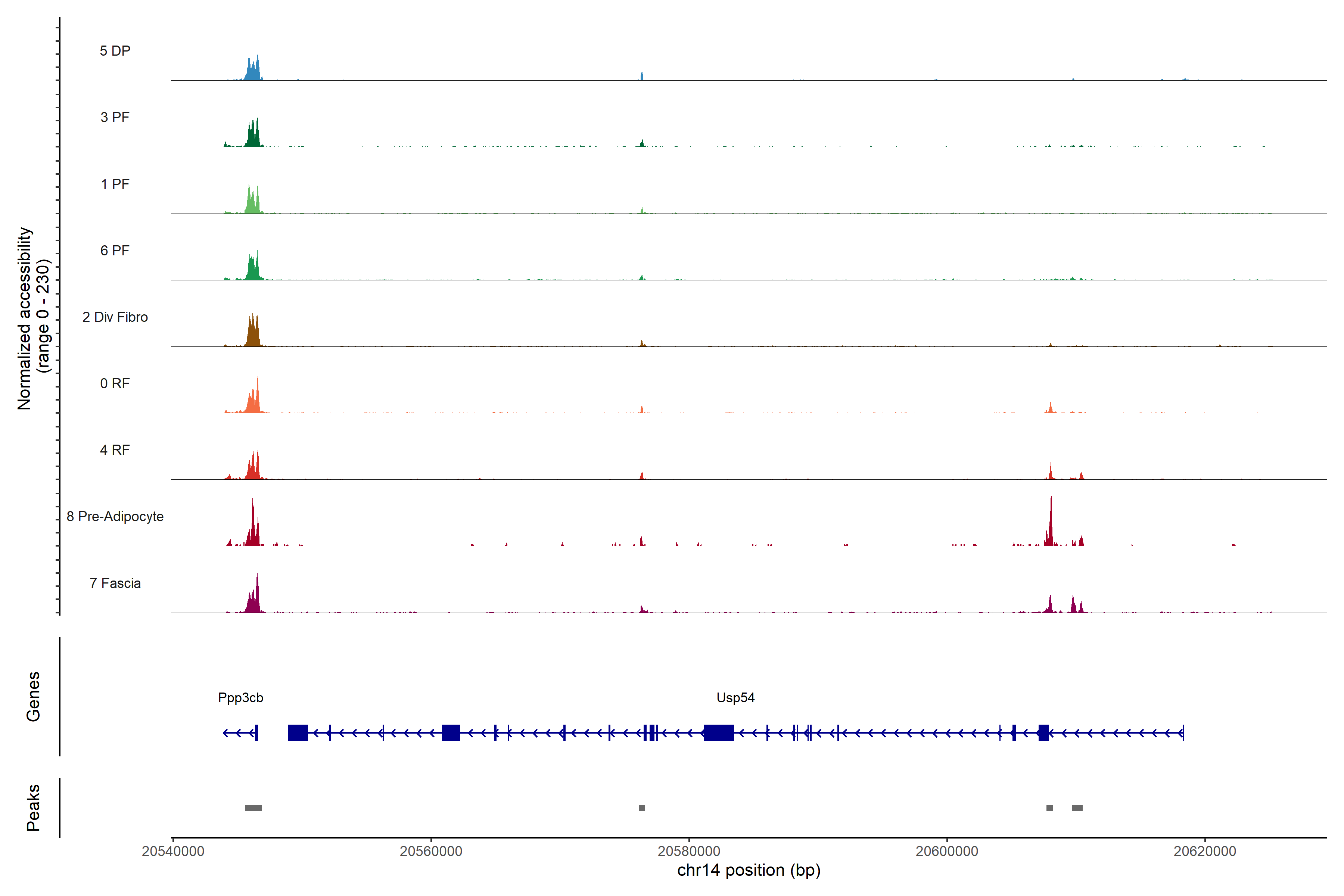Click the chr14 position (bp) axis title
The width and height of the screenshot is (1344, 896).
point(749,870)
